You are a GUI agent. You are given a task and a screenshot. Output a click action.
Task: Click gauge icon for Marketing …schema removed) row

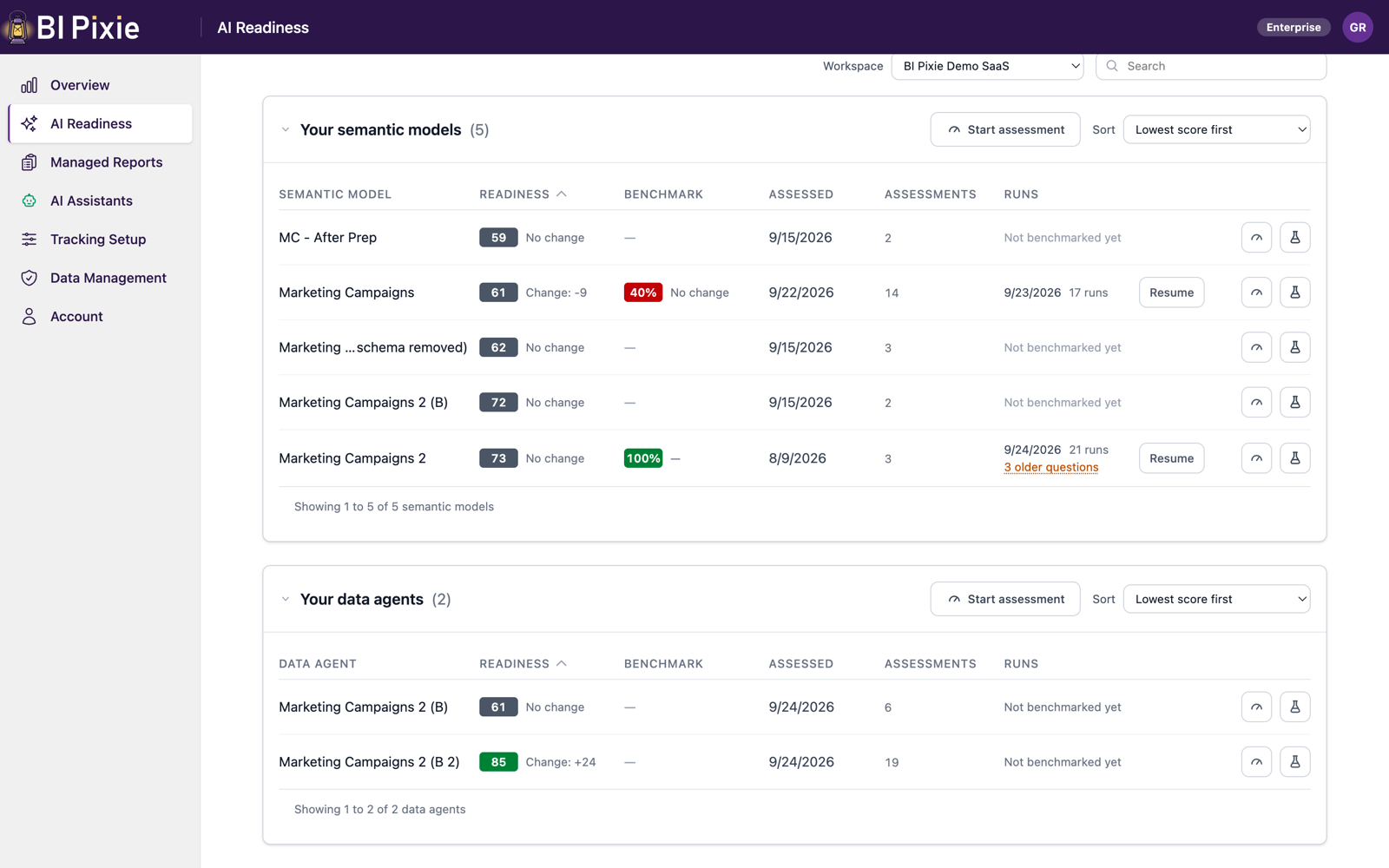1256,347
